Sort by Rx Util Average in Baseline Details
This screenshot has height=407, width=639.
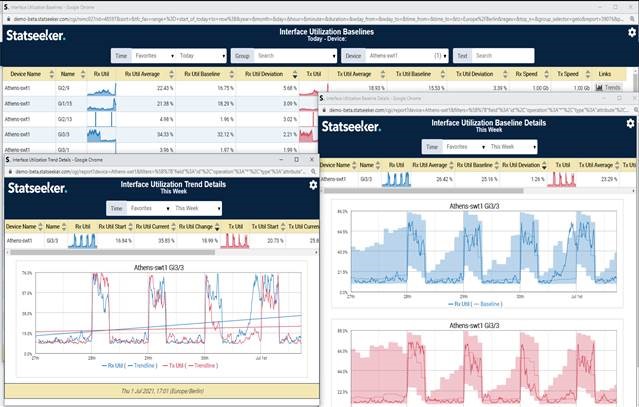[451, 165]
